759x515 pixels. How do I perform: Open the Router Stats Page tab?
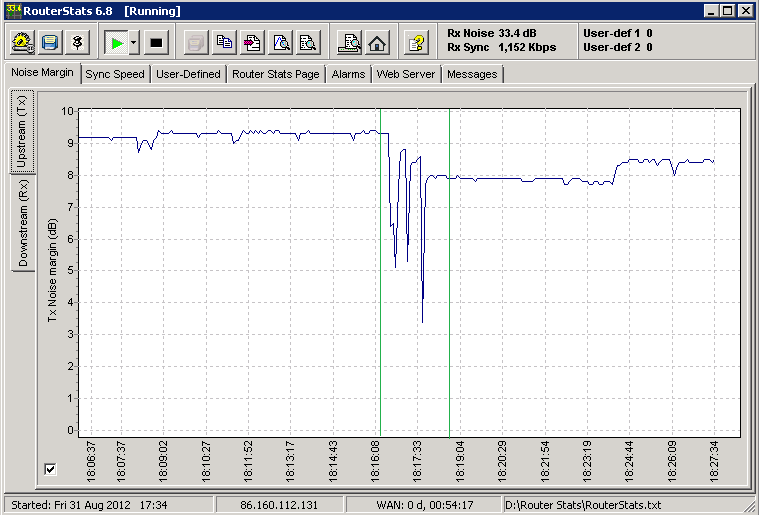[277, 74]
